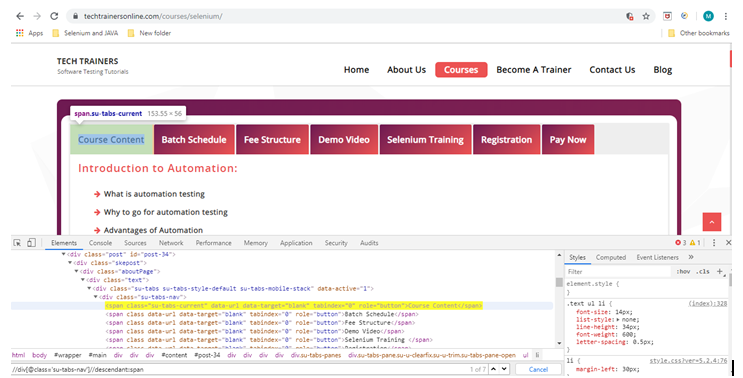Toggle the .cls class editor
Screen dimensions: 743x378
coord(703,271)
